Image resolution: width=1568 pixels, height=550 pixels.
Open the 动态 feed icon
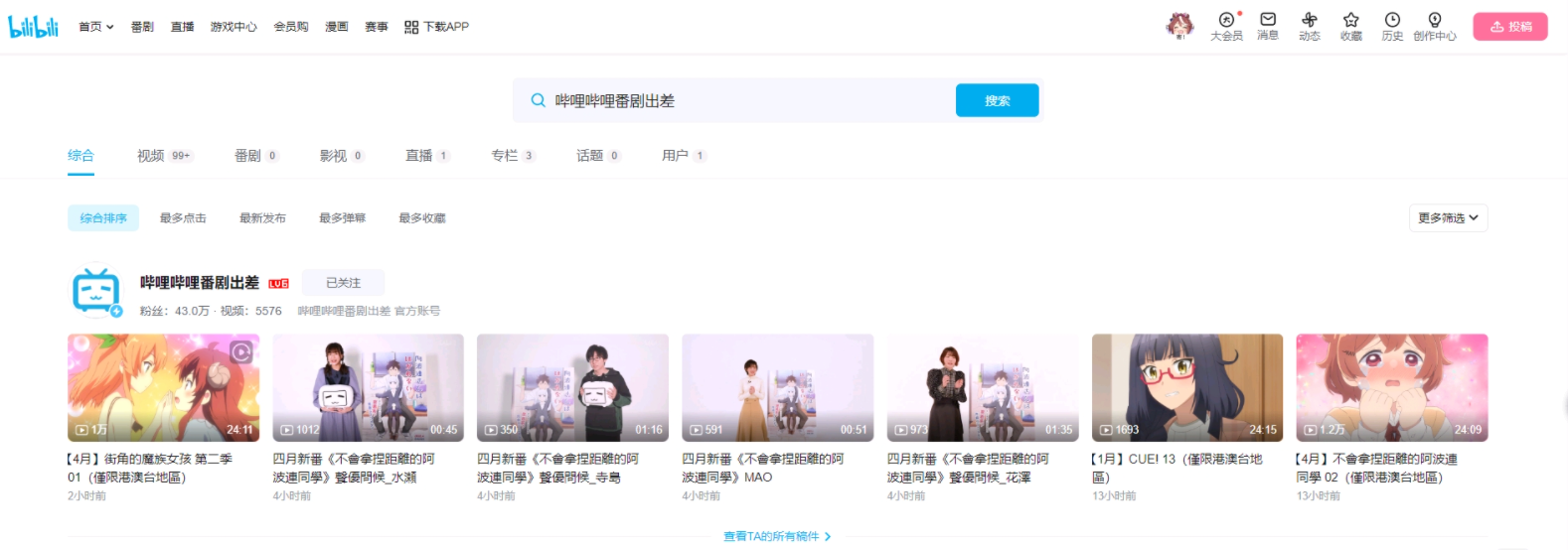1310,20
